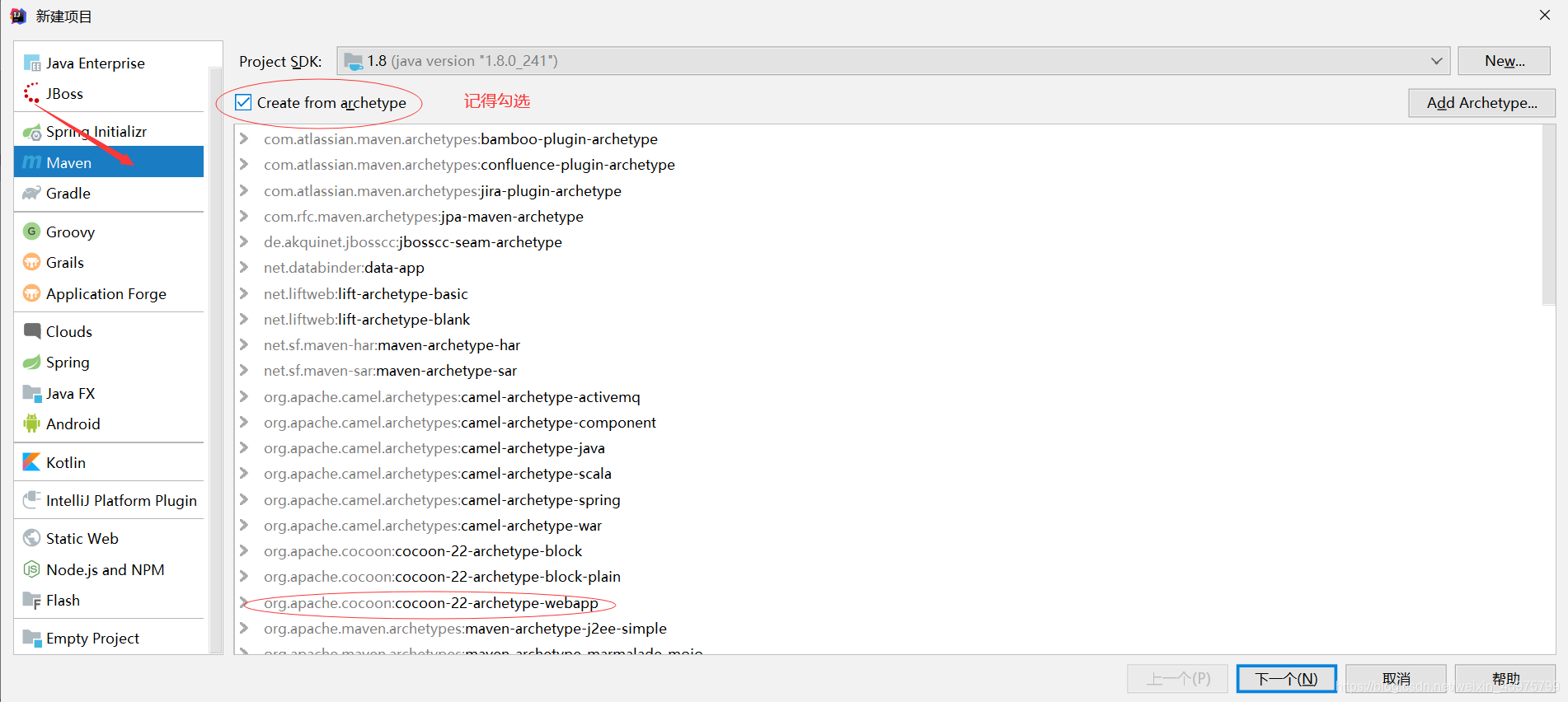
Task: Choose the Gradle elephant icon
Action: pyautogui.click(x=32, y=193)
